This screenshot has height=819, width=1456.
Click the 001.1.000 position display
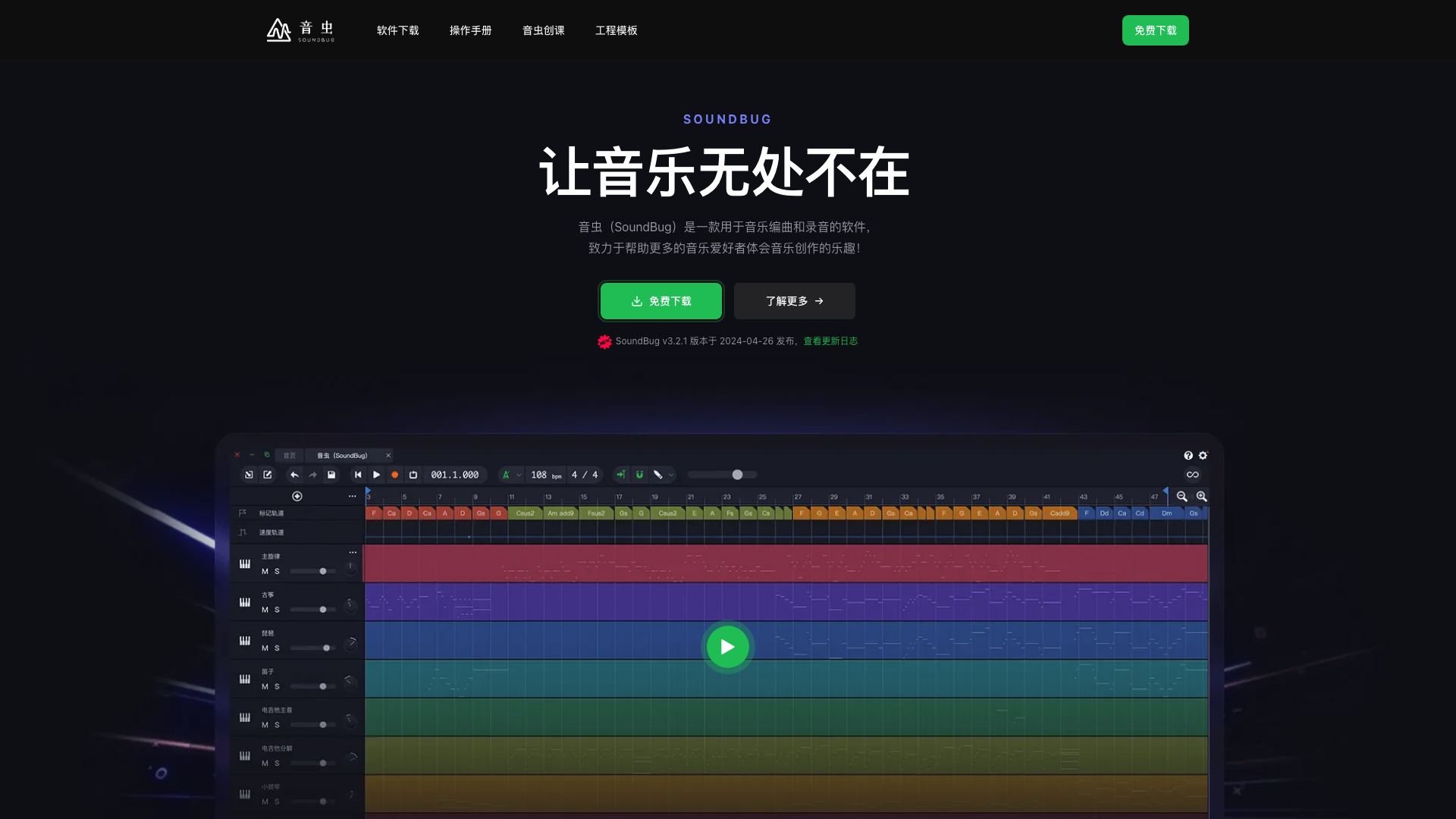(455, 475)
